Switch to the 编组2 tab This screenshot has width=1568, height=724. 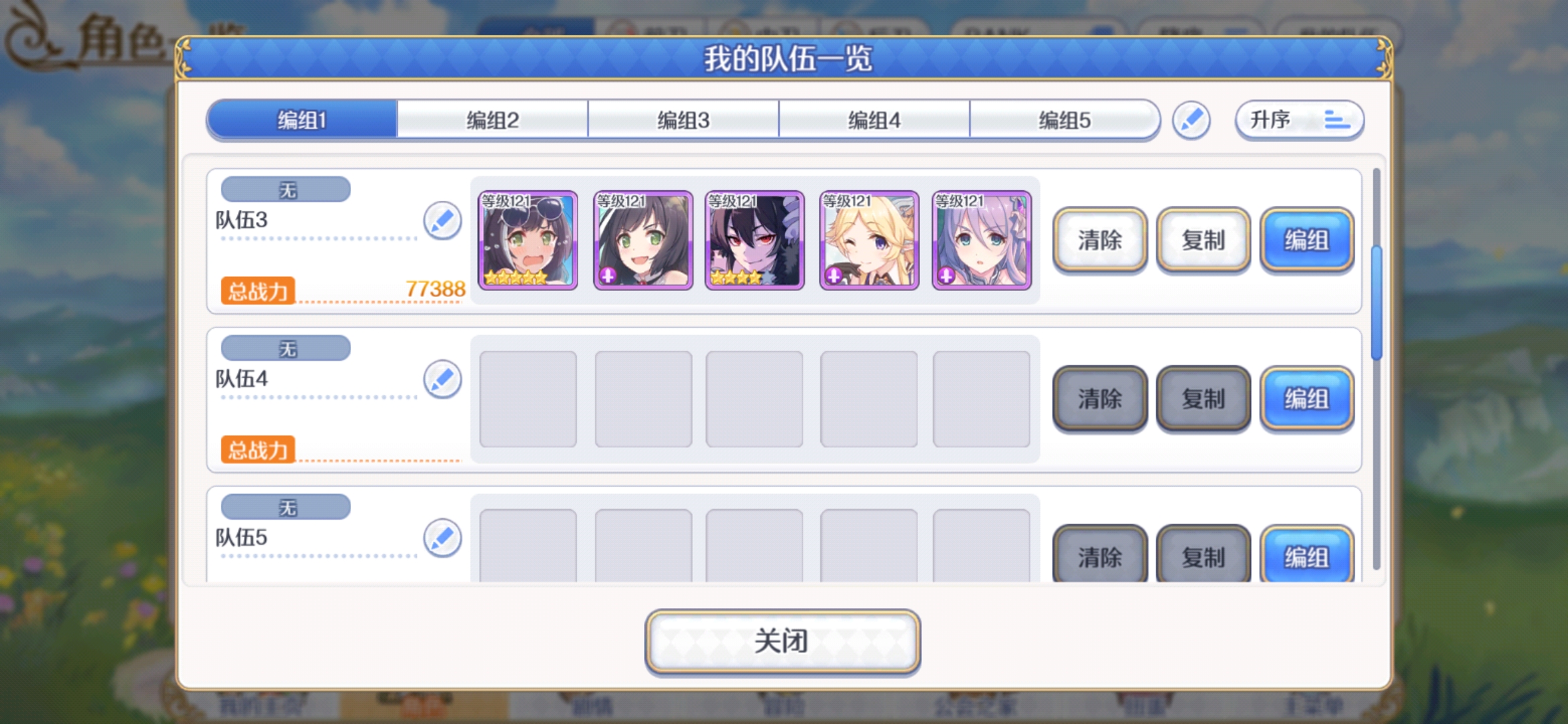click(493, 120)
